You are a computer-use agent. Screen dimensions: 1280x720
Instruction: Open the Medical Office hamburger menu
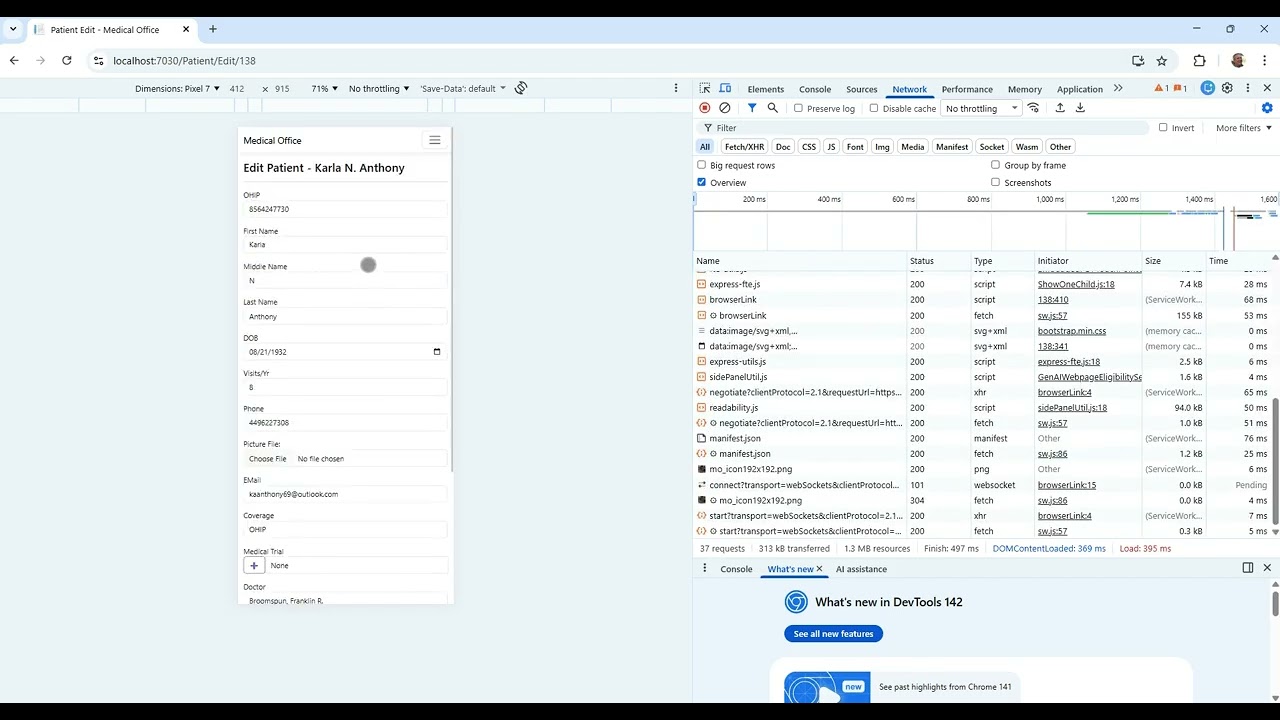434,140
